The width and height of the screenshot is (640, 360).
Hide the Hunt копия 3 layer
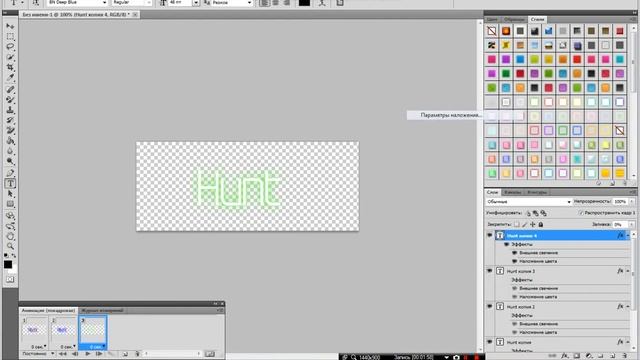tap(489, 271)
